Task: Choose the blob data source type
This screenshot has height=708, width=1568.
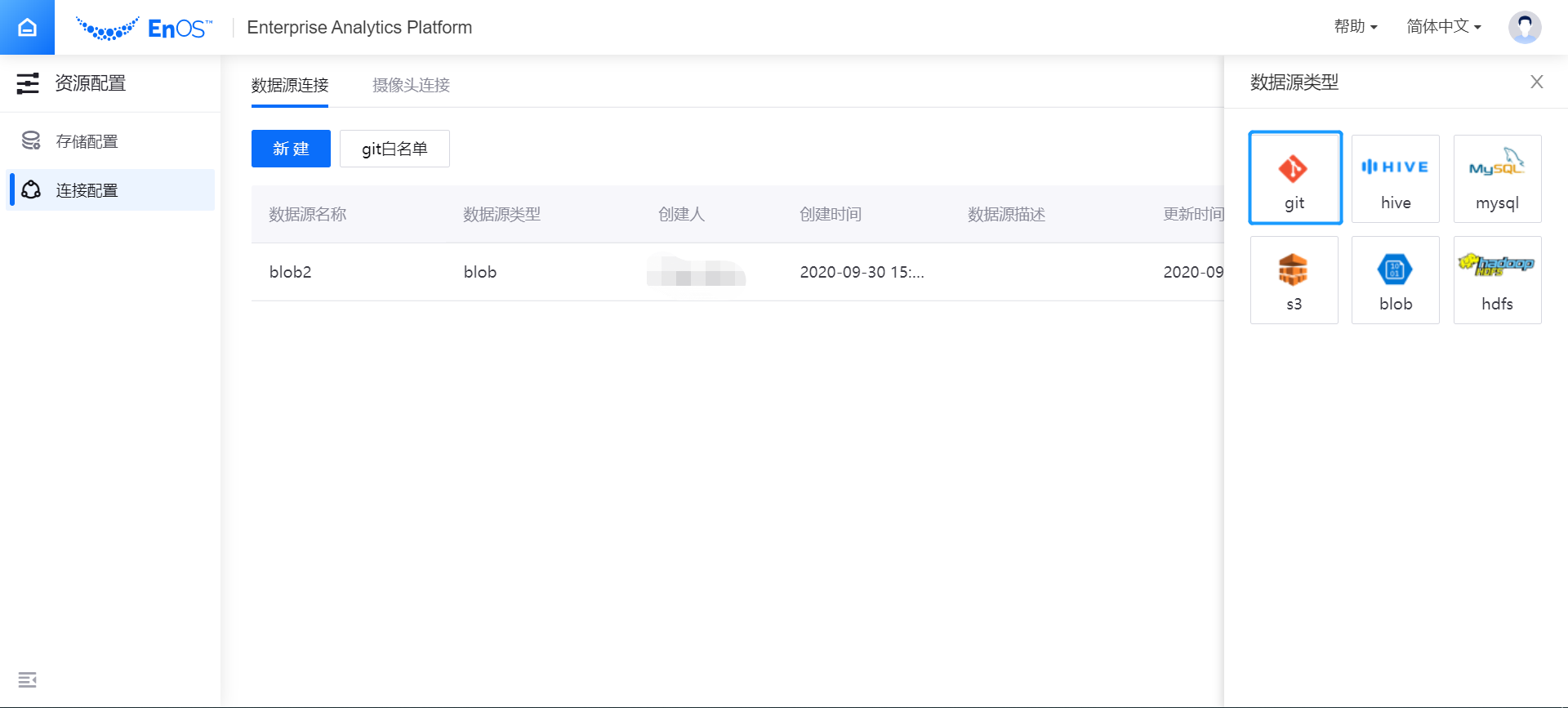Action: (x=1395, y=280)
